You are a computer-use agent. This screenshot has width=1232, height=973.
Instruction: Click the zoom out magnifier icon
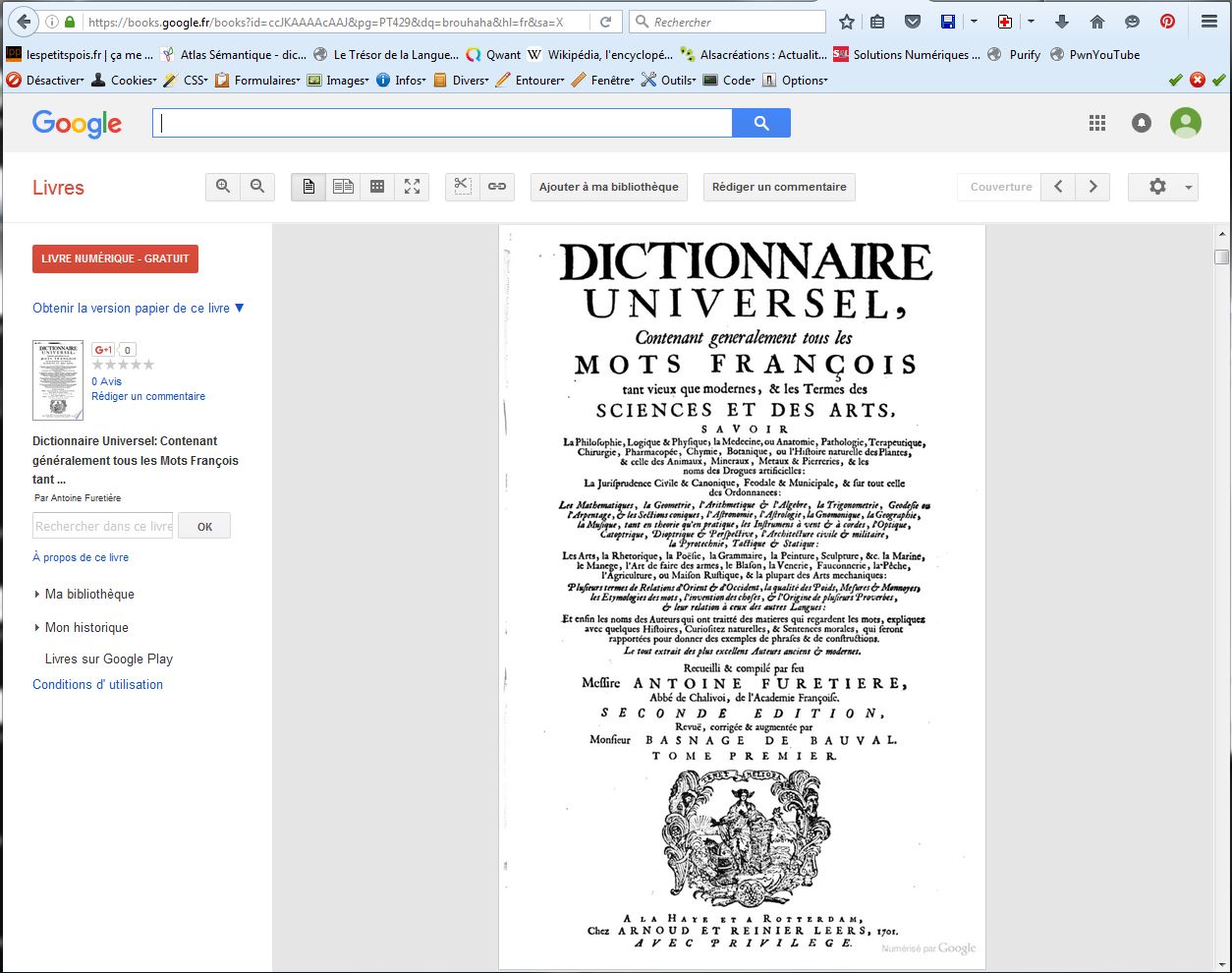(257, 187)
